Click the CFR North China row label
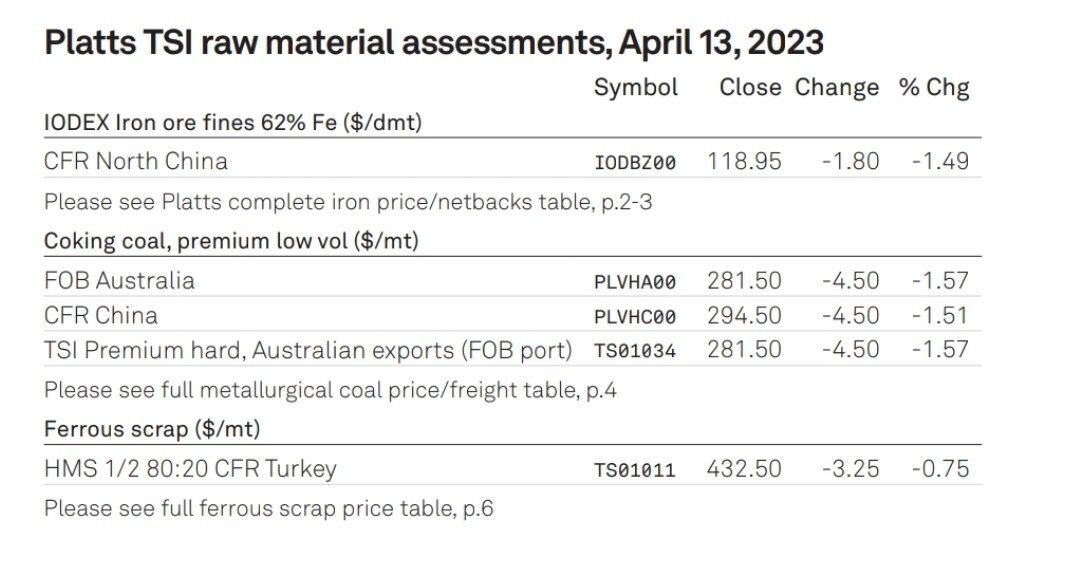 tap(136, 161)
